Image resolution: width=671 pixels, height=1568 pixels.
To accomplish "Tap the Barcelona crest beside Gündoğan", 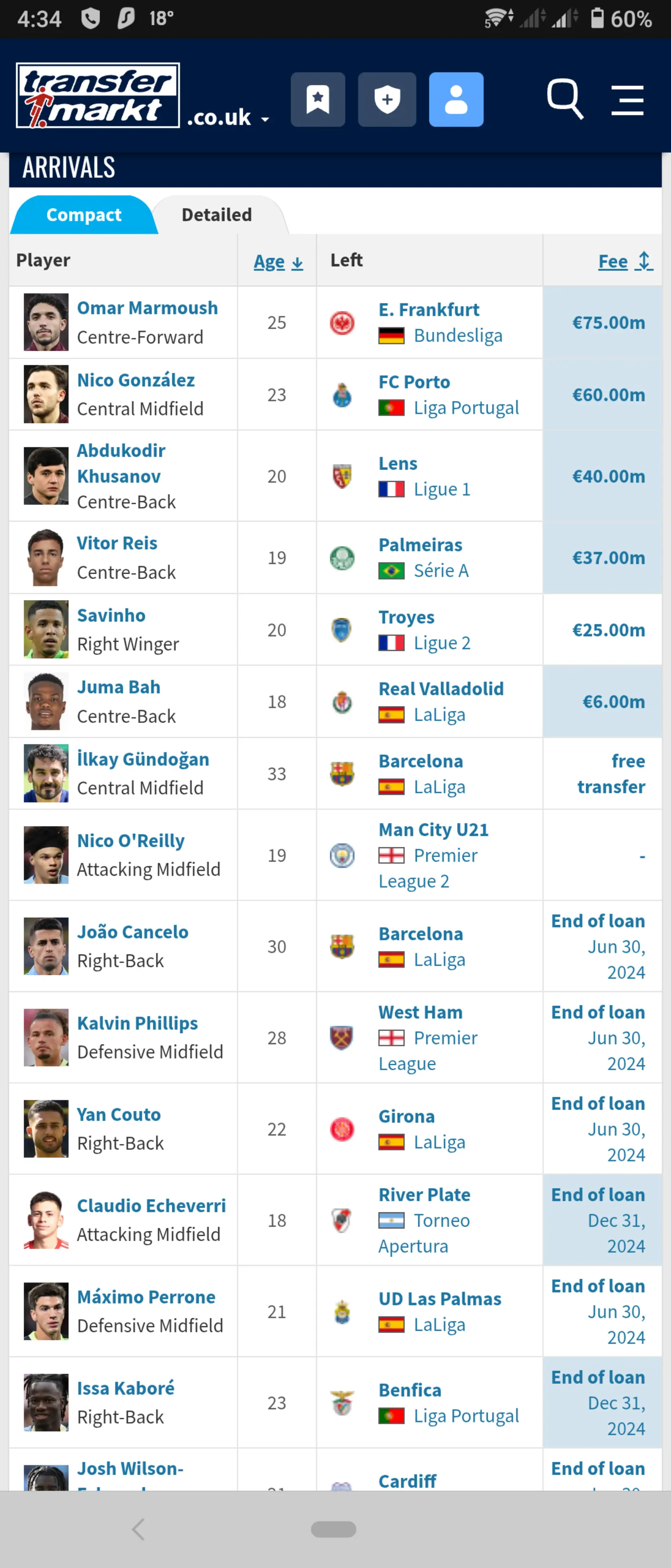I will click(x=342, y=774).
